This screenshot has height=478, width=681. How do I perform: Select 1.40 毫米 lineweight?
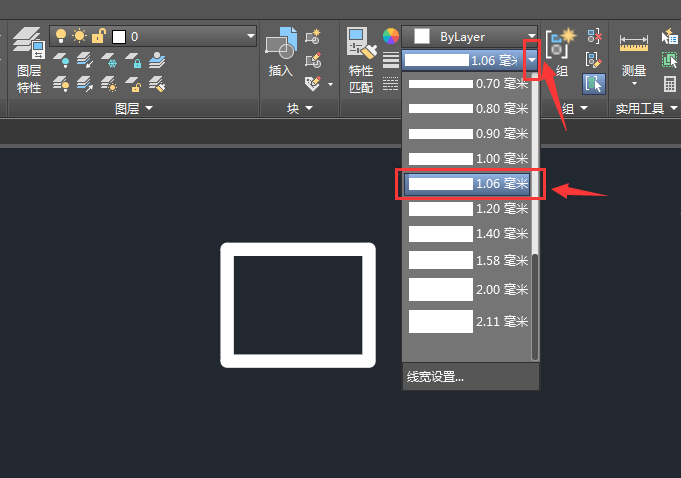(x=468, y=234)
